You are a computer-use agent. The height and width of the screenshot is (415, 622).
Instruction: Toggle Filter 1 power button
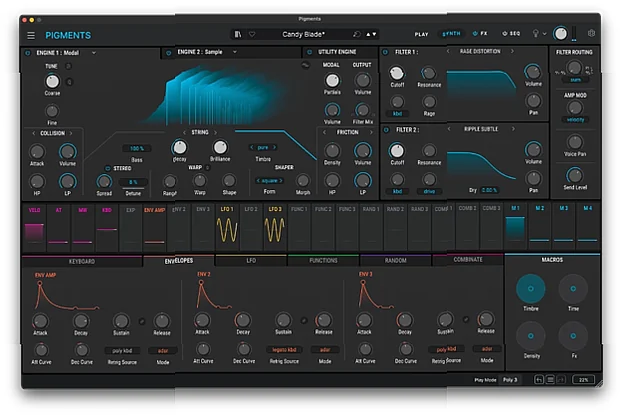point(385,52)
